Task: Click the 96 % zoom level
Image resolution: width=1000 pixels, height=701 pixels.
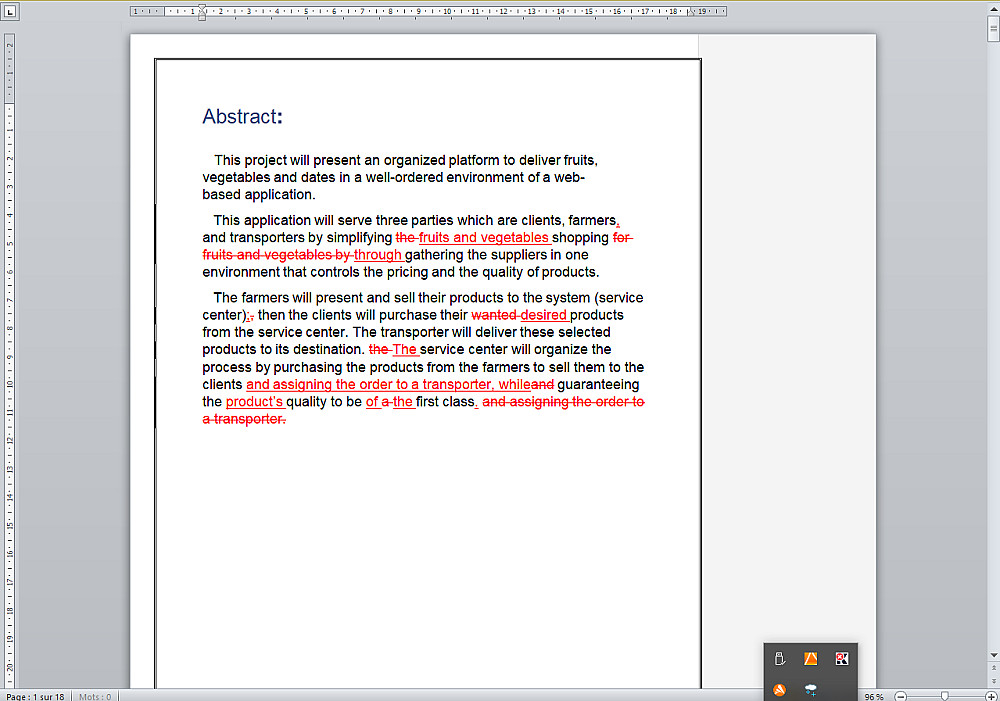Action: click(874, 697)
